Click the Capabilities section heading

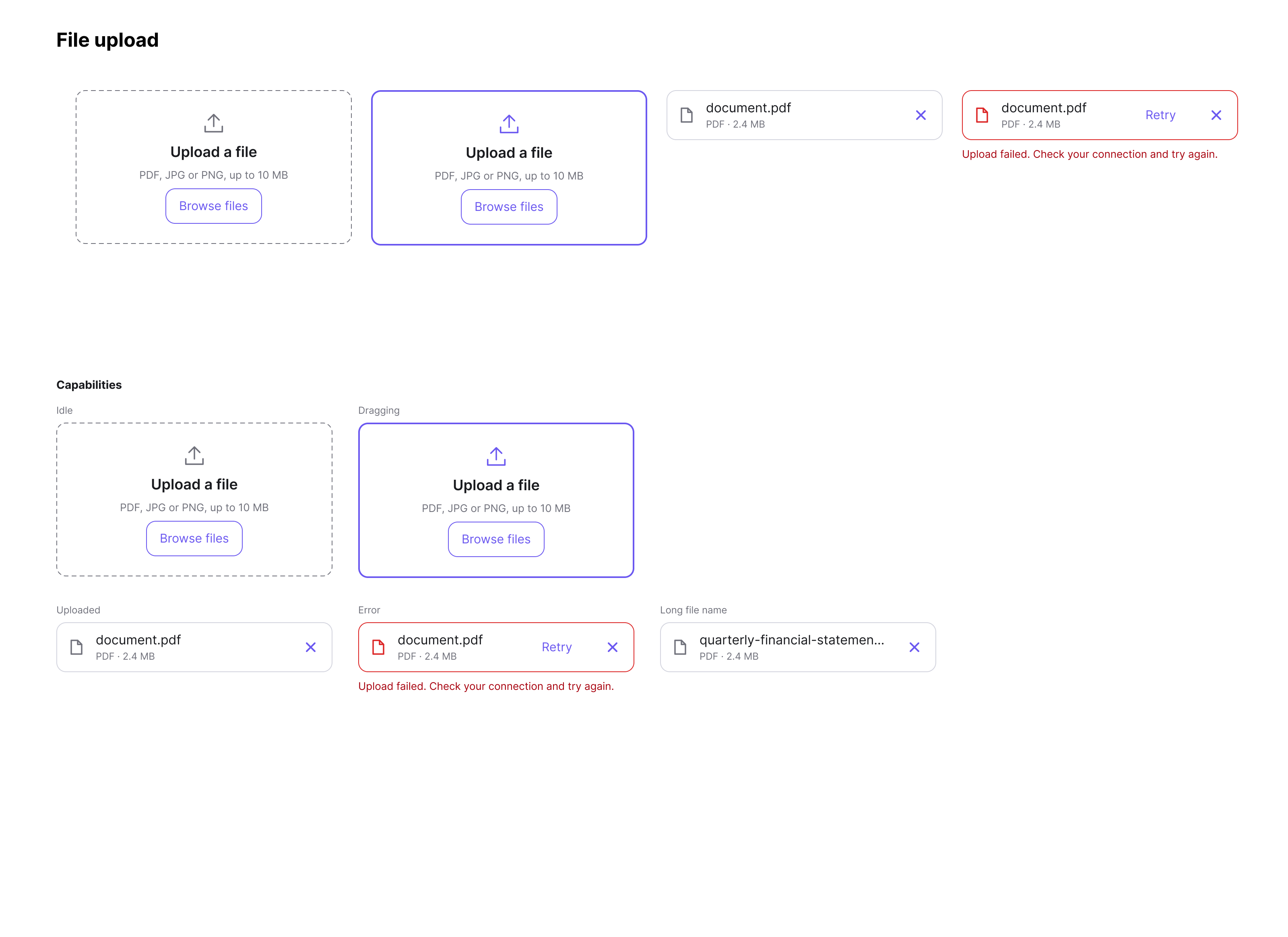(x=89, y=385)
